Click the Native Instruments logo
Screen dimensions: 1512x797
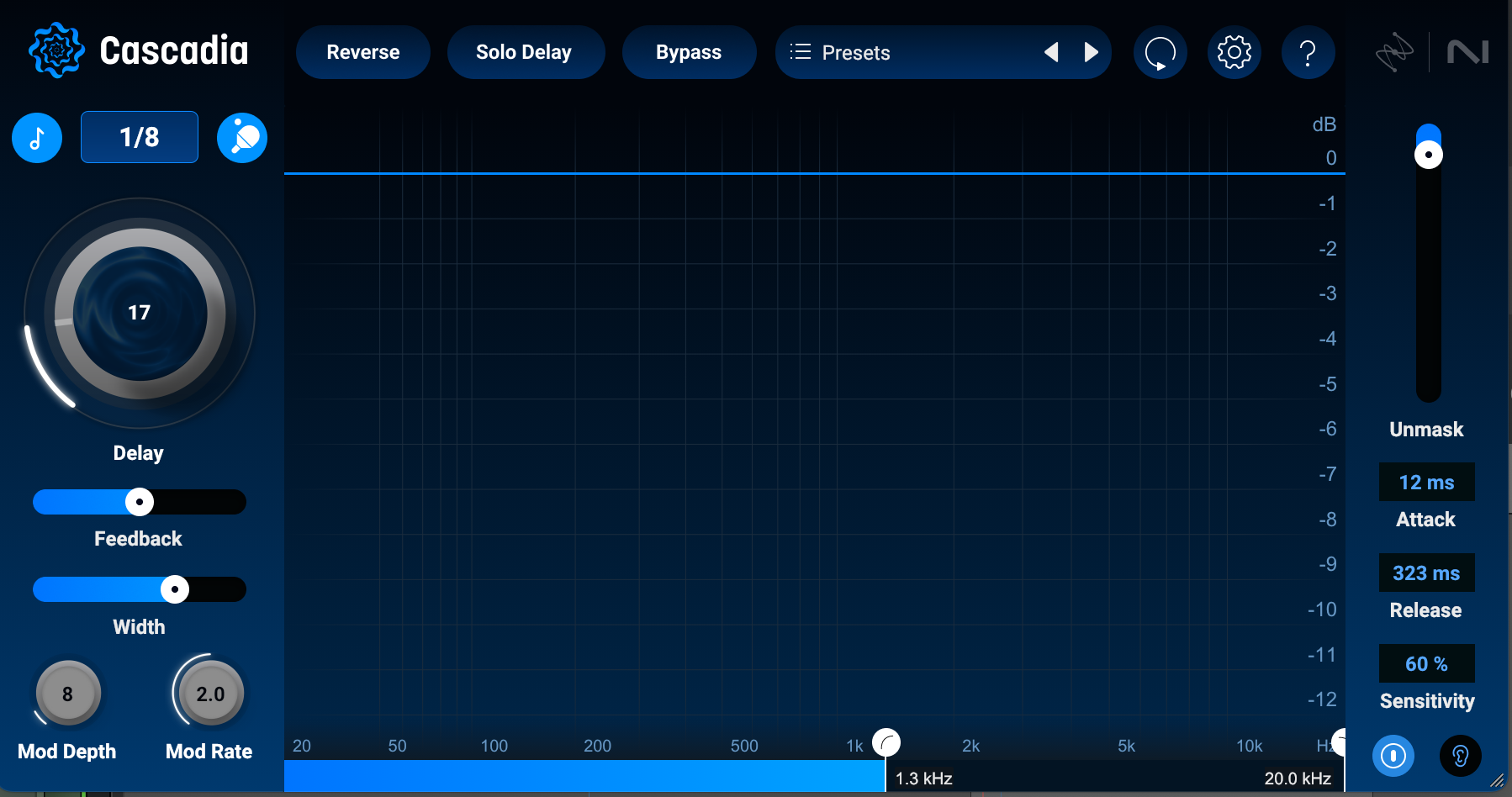coord(1467,52)
